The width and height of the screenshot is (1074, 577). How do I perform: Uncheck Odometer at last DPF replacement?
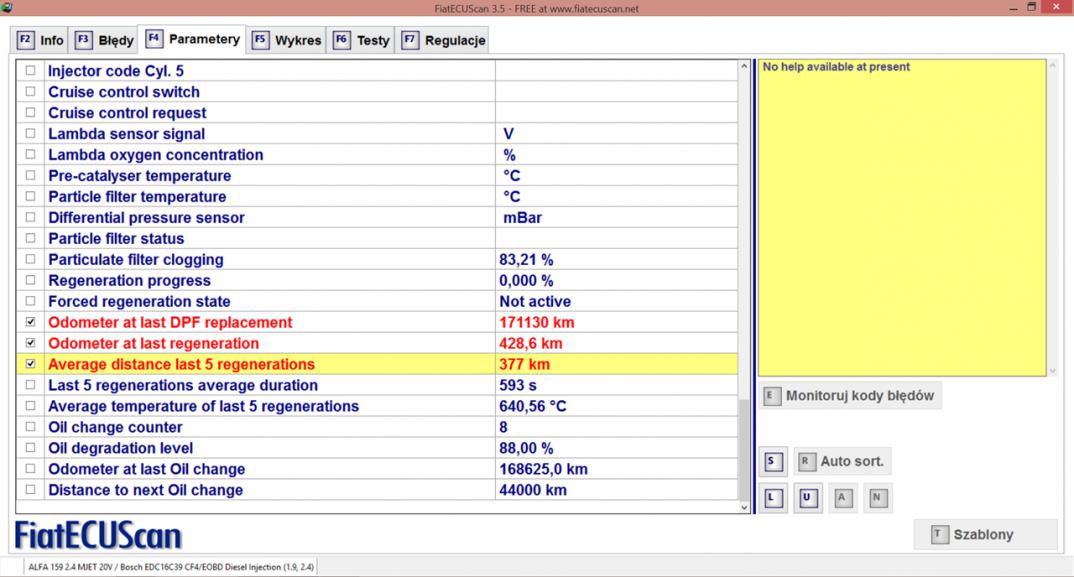coord(30,323)
